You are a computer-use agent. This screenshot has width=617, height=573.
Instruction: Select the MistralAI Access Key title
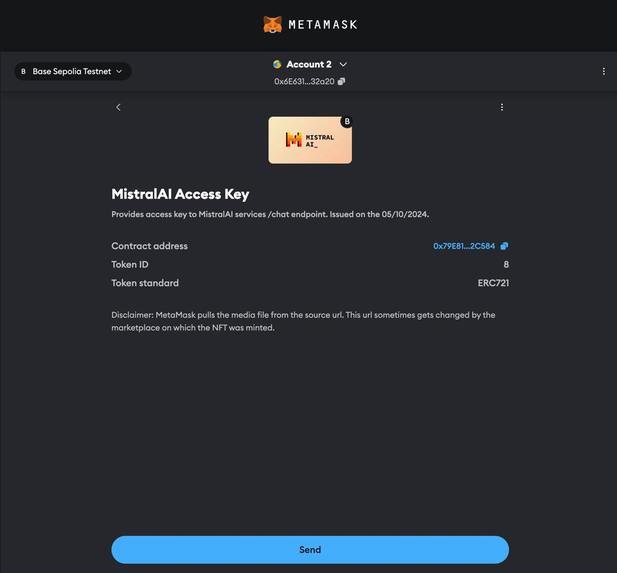pyautogui.click(x=180, y=194)
